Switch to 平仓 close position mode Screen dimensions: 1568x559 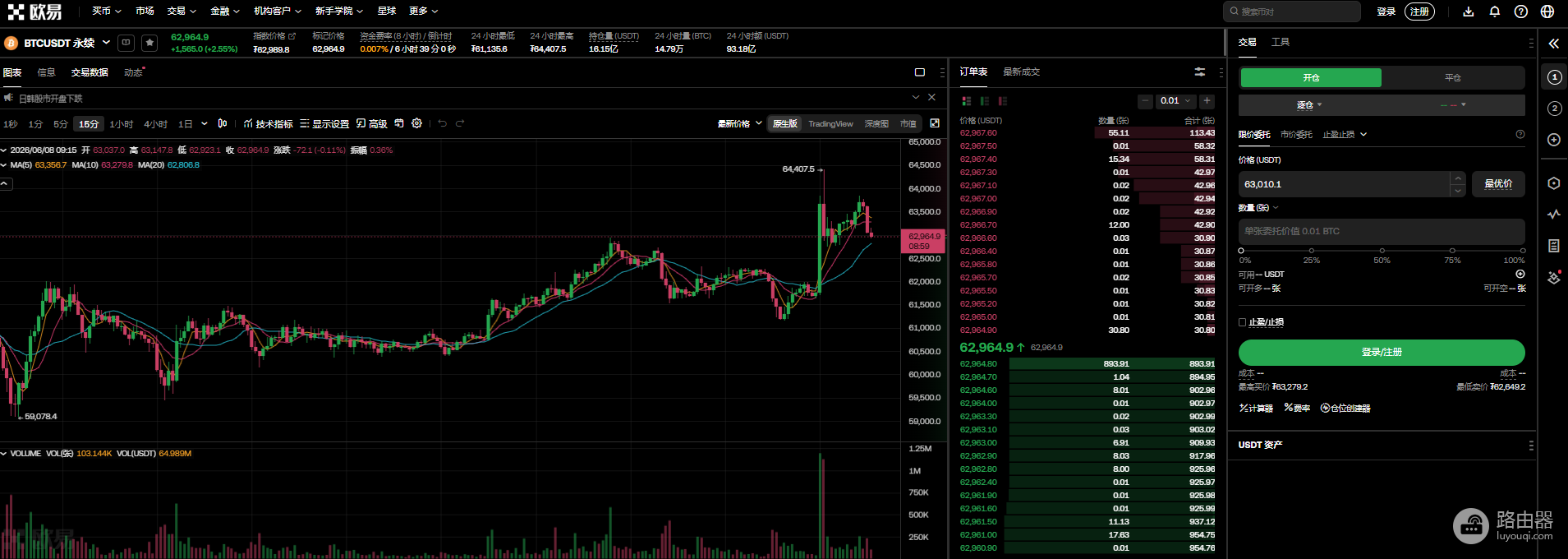pos(1453,77)
